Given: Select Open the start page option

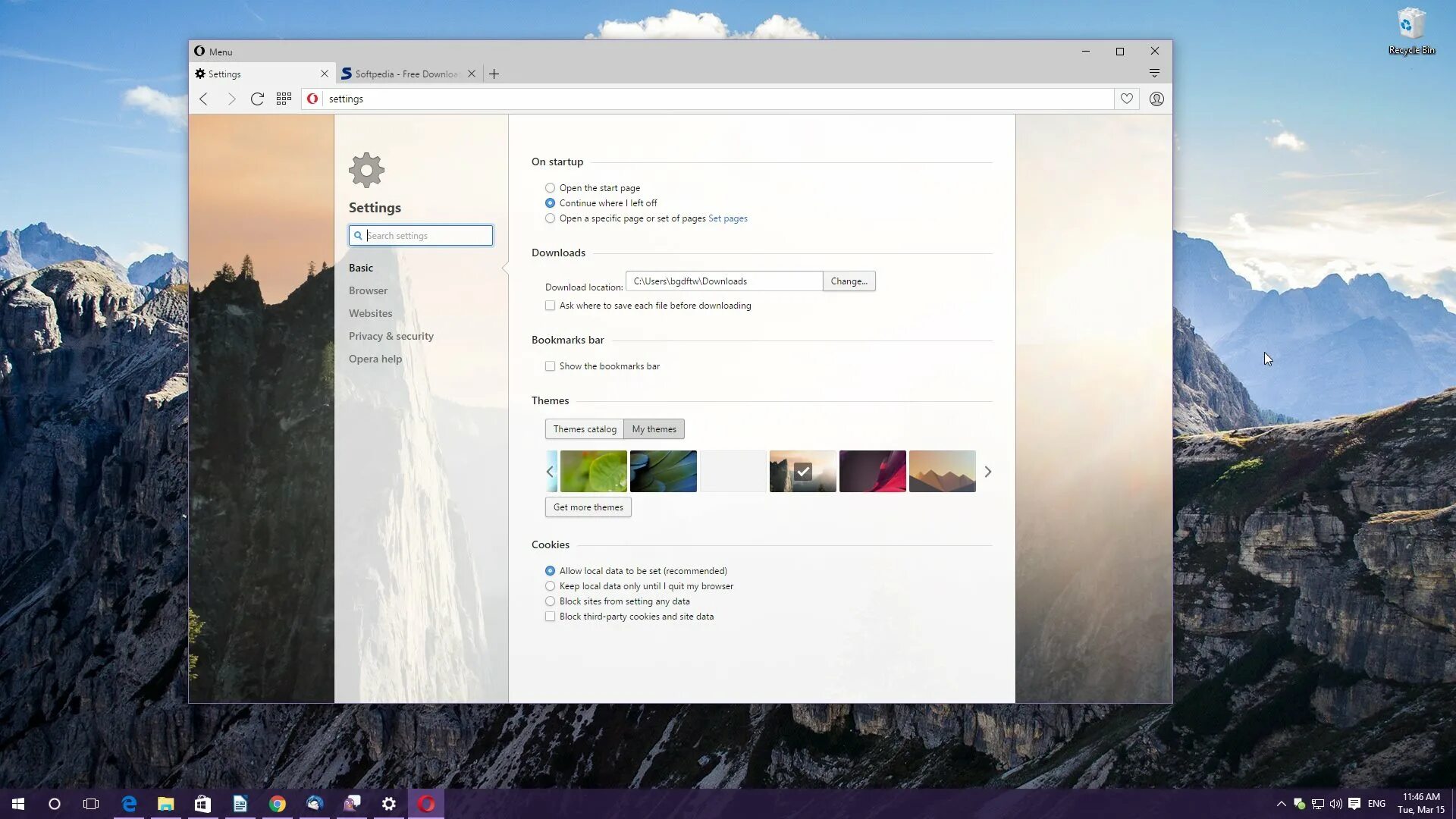Looking at the screenshot, I should tap(550, 188).
